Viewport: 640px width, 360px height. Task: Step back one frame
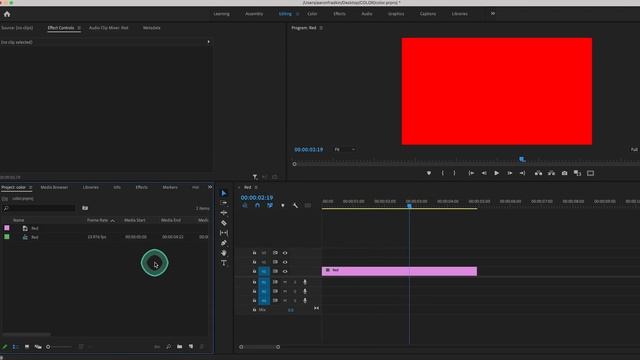coord(484,173)
